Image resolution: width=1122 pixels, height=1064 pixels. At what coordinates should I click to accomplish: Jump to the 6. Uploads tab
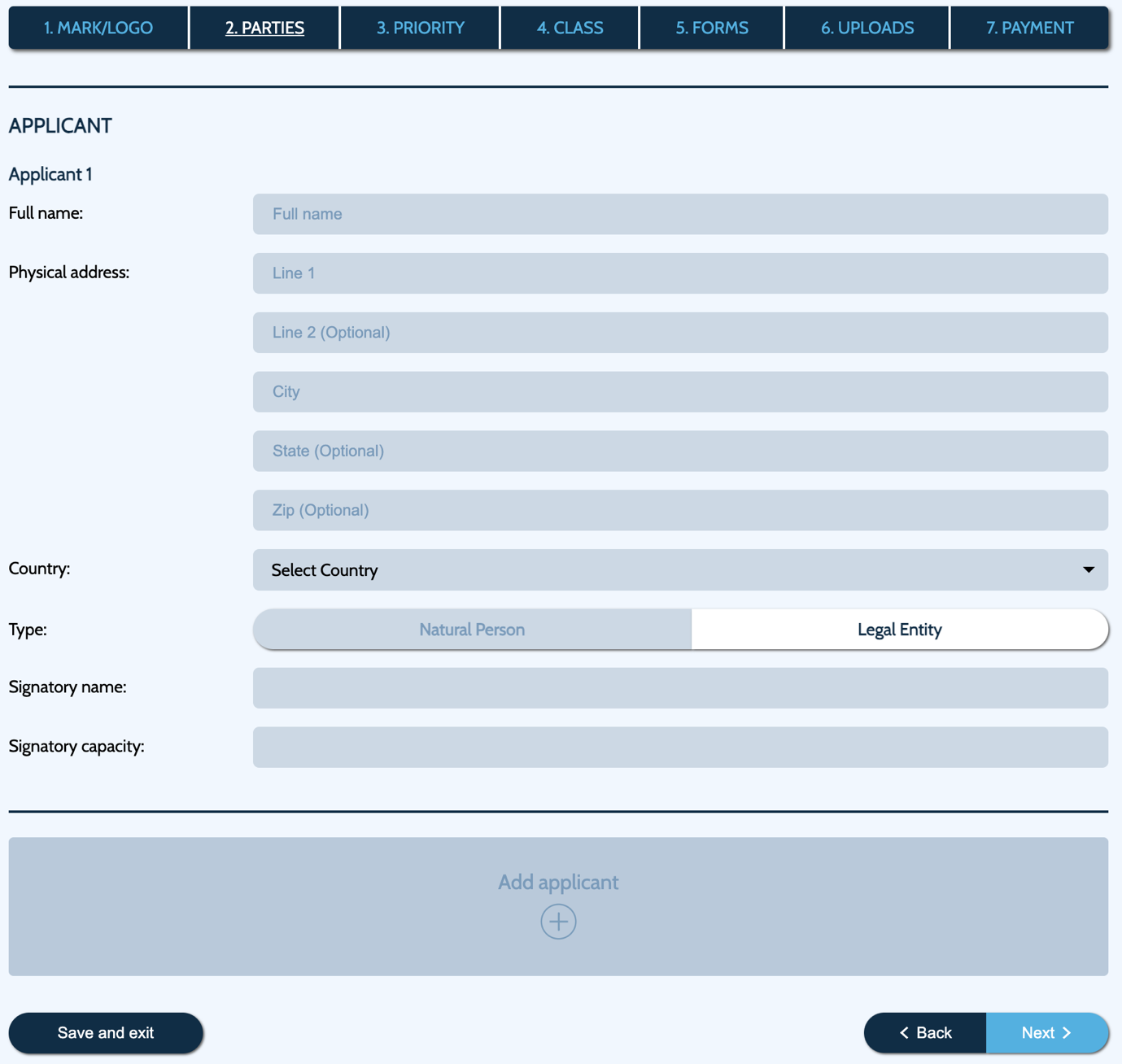[x=867, y=28]
